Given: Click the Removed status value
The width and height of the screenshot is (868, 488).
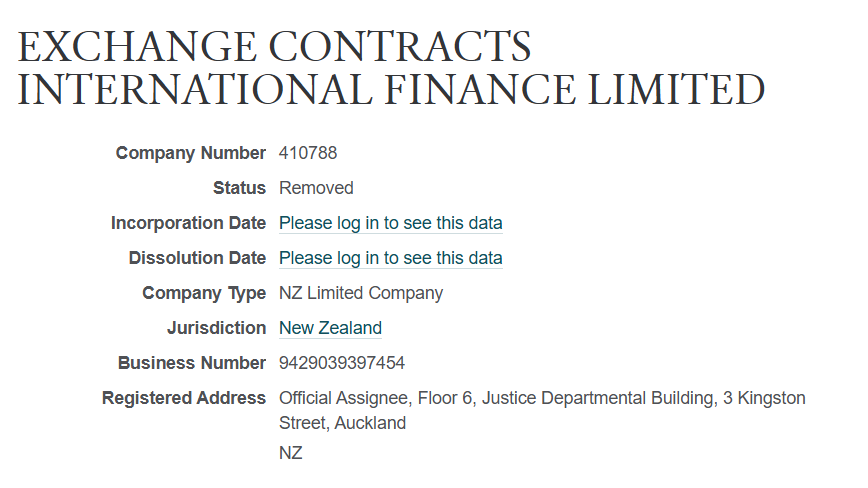Looking at the screenshot, I should (x=316, y=188).
